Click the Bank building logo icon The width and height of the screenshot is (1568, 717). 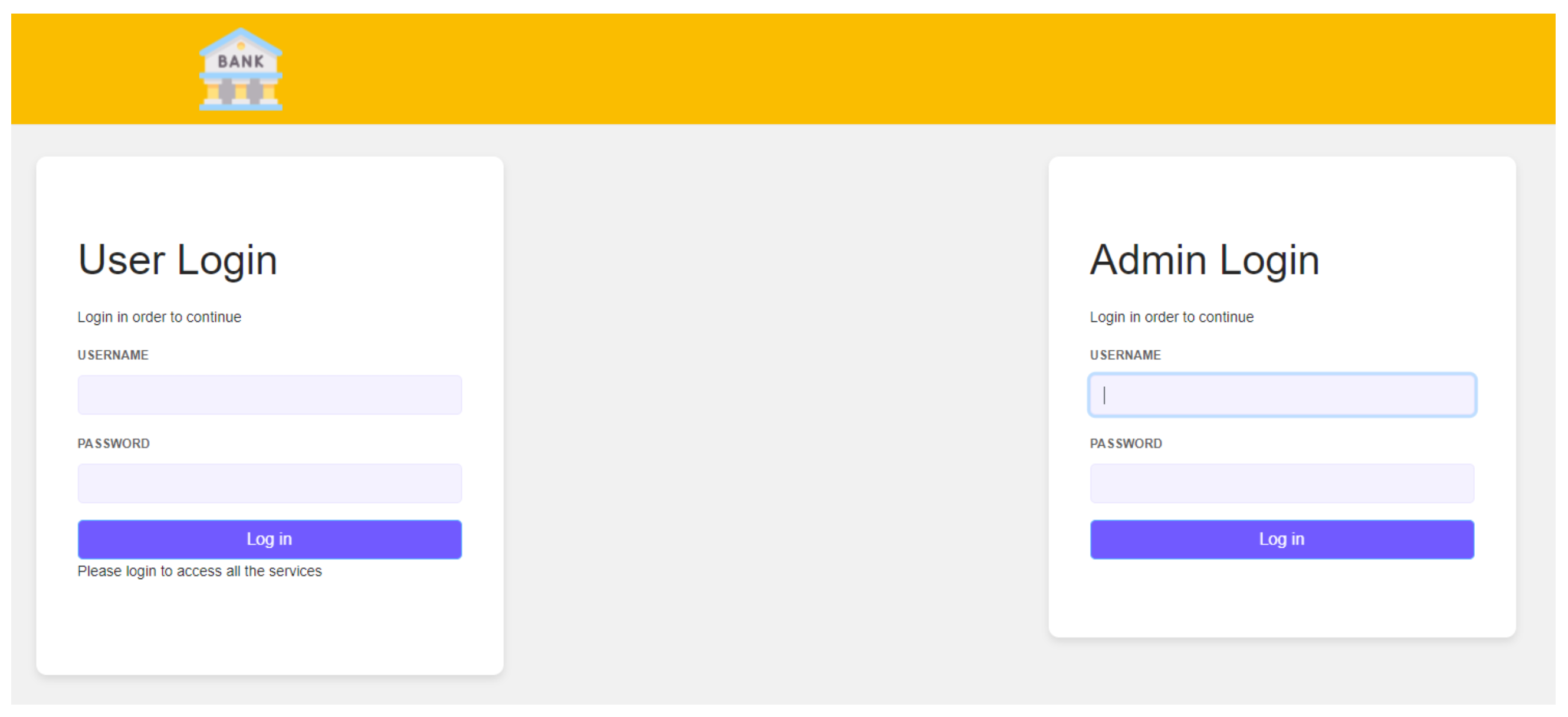[x=241, y=69]
